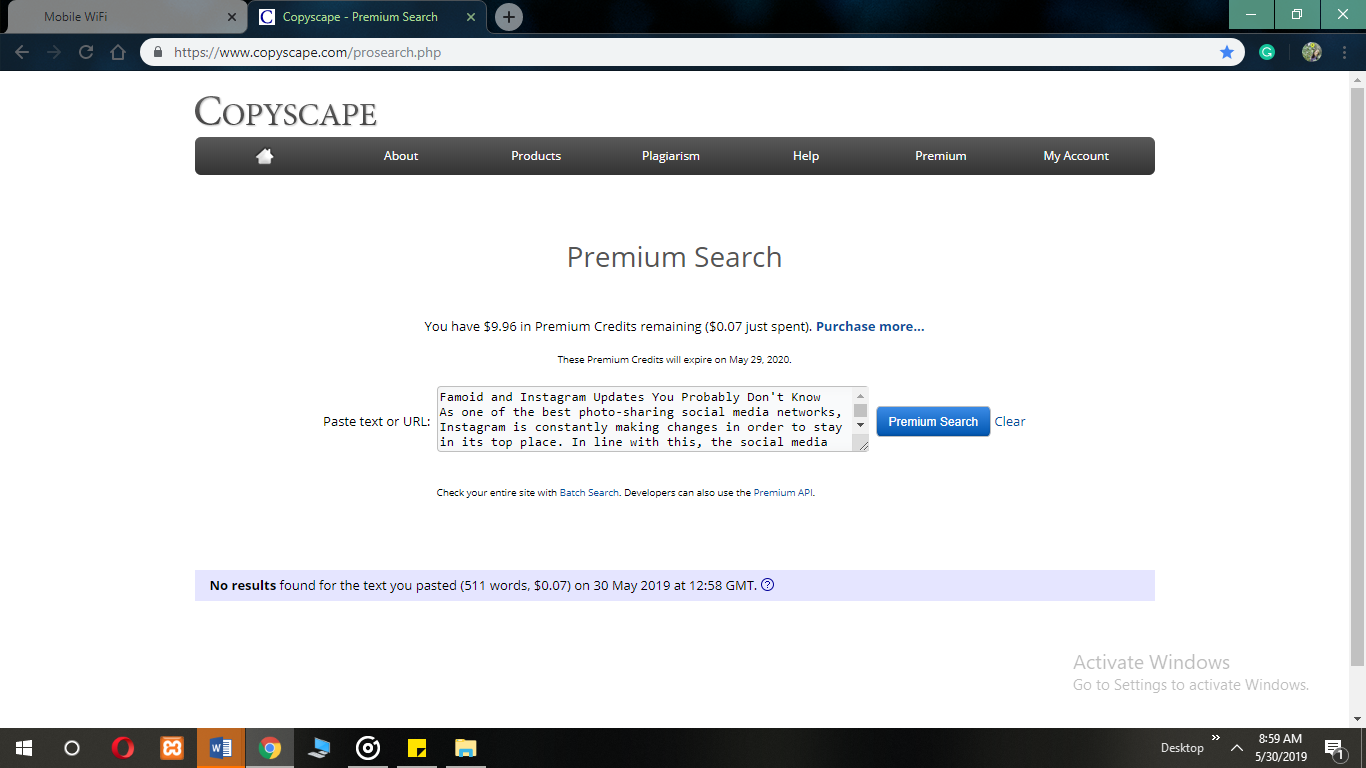Click the Premium Search button
The image size is (1366, 768).
click(x=933, y=421)
